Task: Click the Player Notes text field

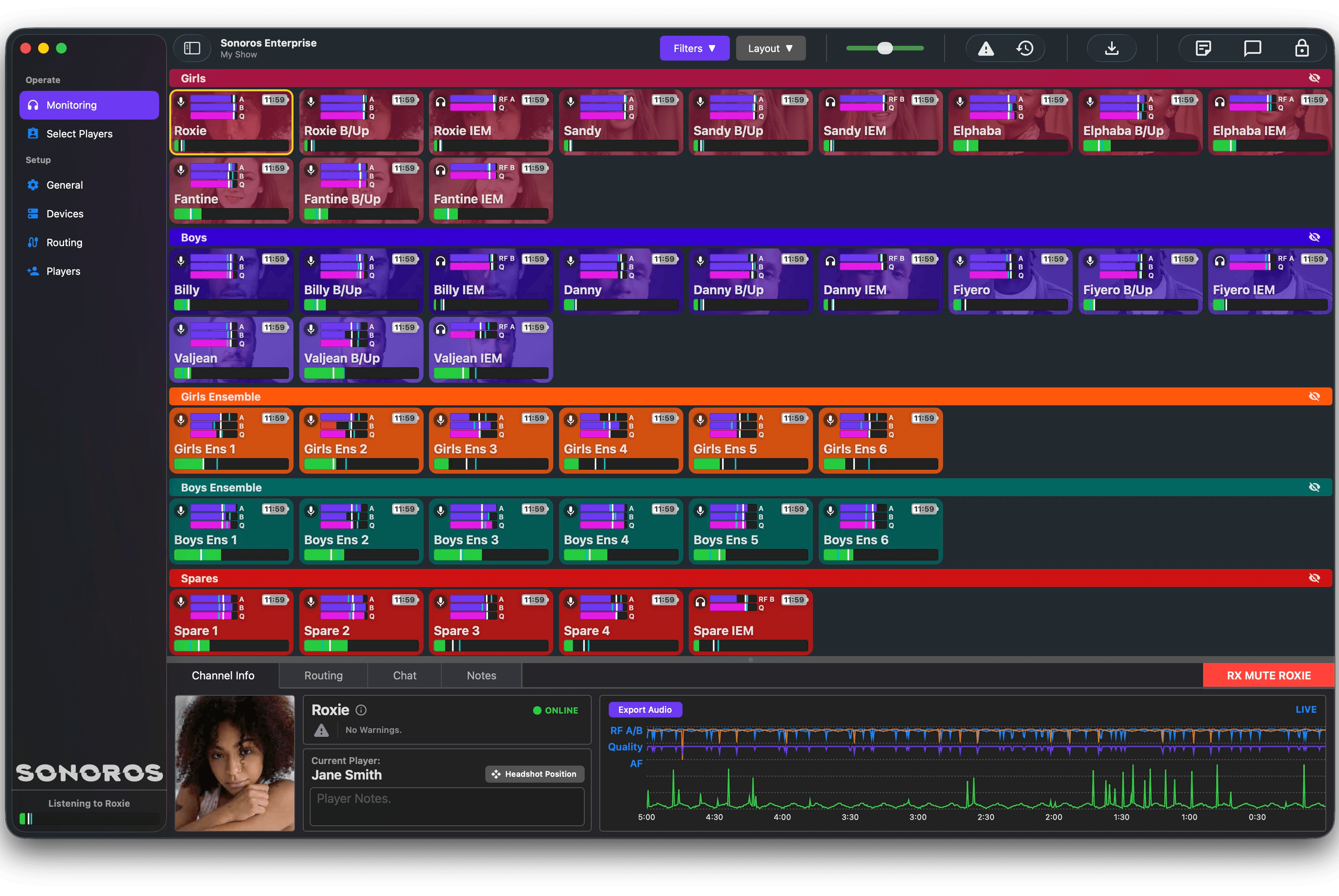Action: pyautogui.click(x=447, y=806)
